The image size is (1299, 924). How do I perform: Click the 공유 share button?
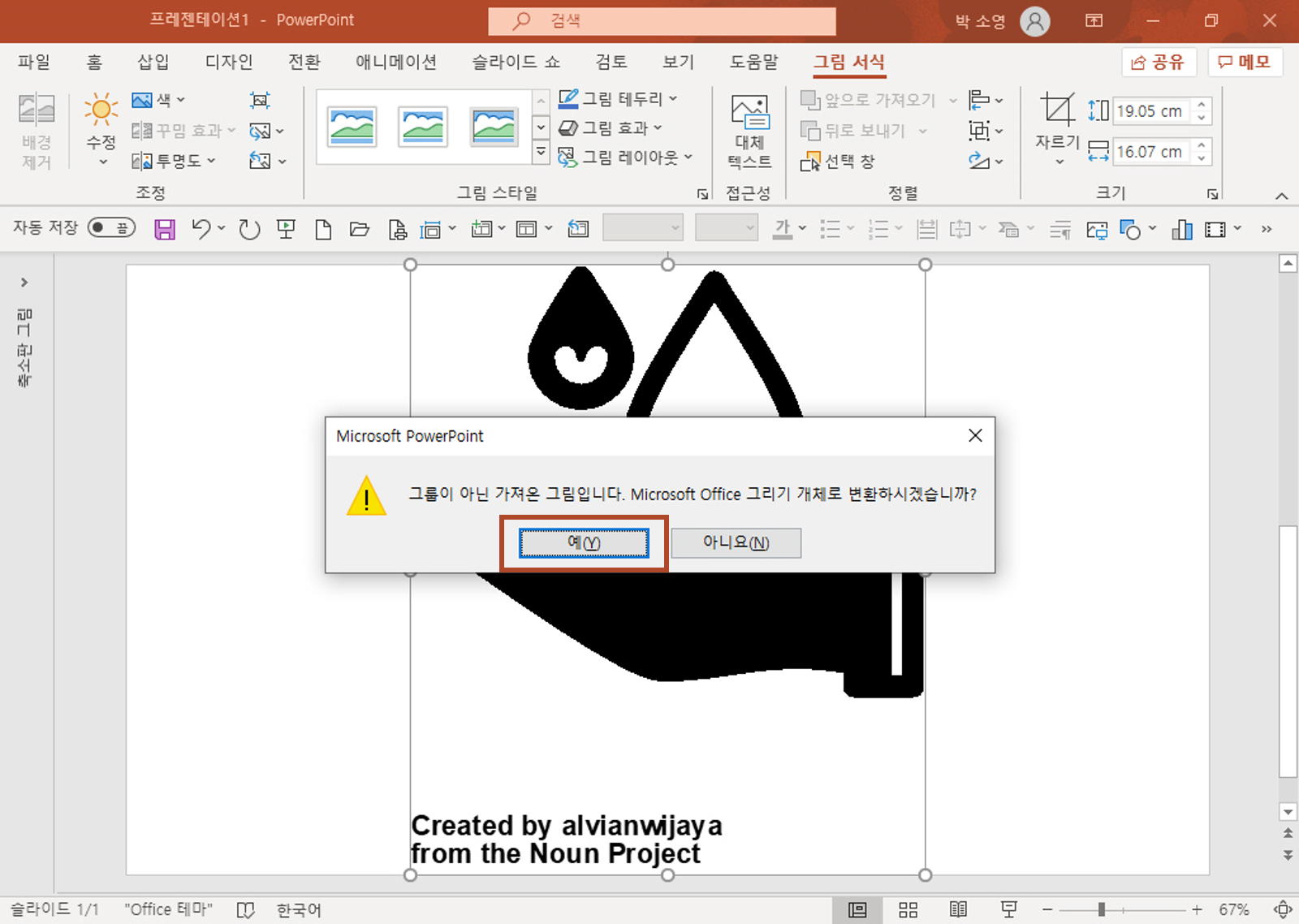point(1159,63)
